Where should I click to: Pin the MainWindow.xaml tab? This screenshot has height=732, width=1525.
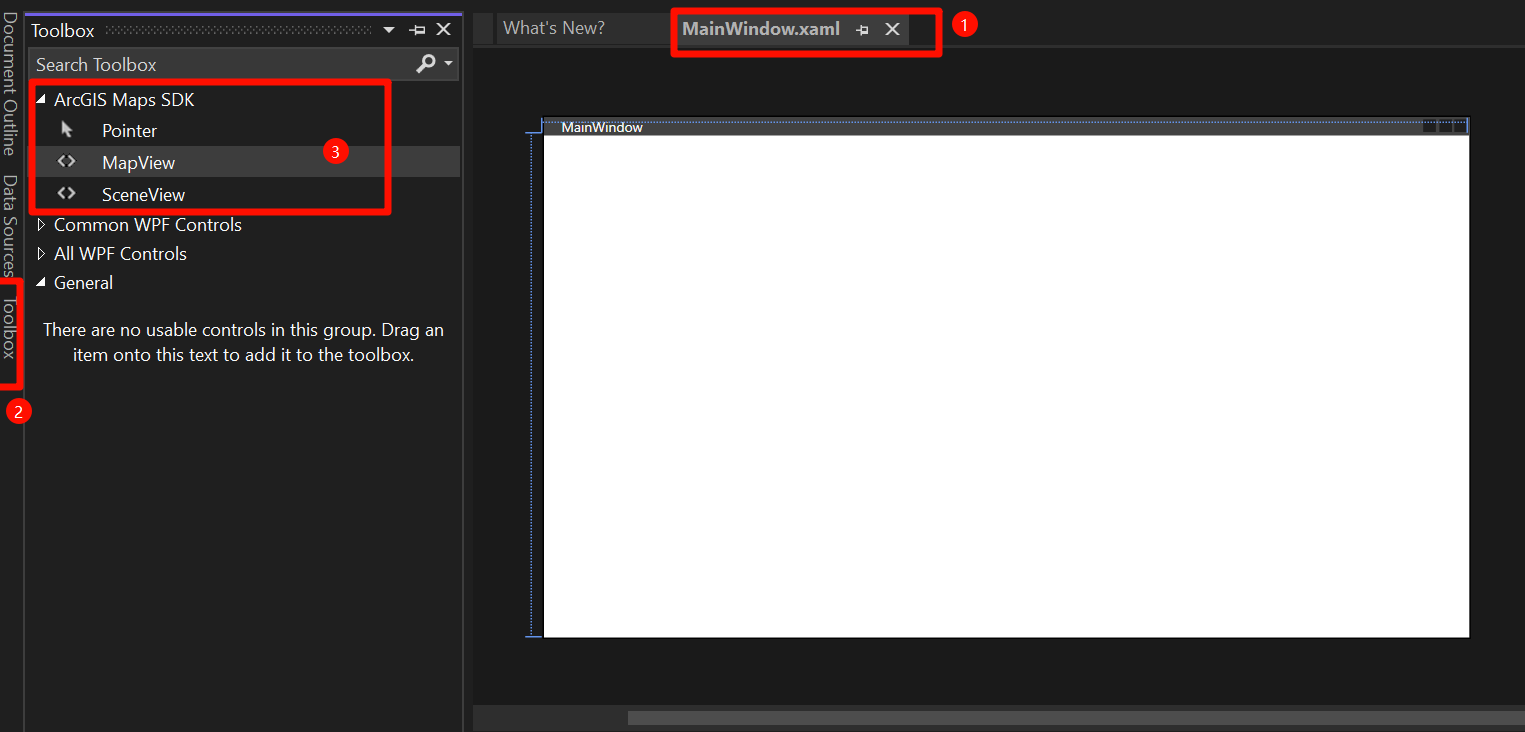click(862, 30)
